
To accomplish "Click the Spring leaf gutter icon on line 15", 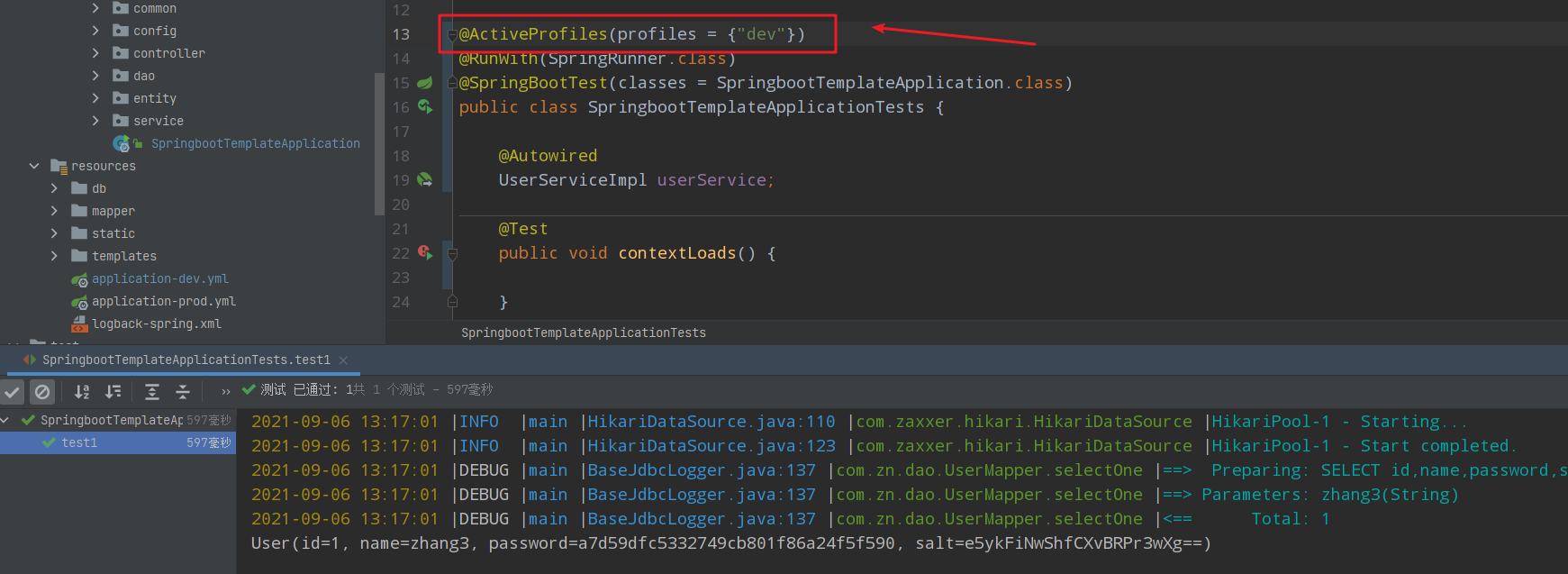I will (425, 83).
